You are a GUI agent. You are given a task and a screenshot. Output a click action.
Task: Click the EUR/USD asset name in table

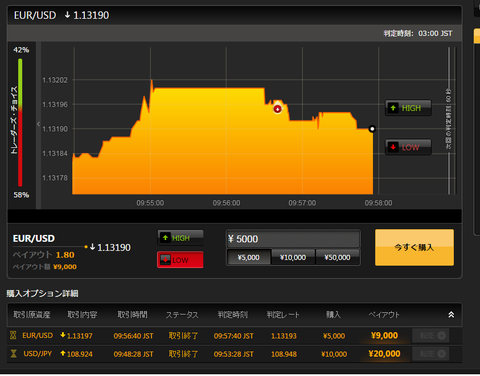37,335
